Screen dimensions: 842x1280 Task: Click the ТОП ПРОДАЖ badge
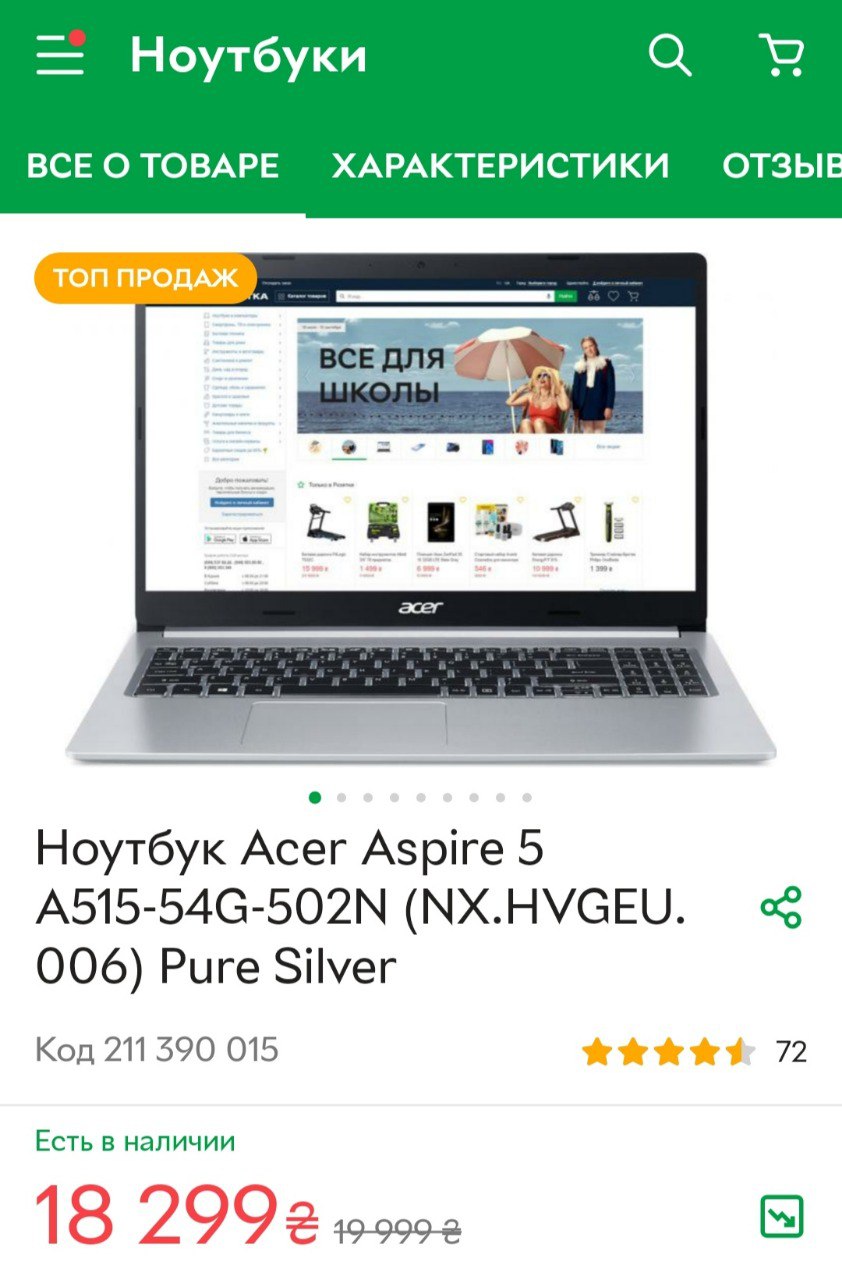click(x=145, y=278)
